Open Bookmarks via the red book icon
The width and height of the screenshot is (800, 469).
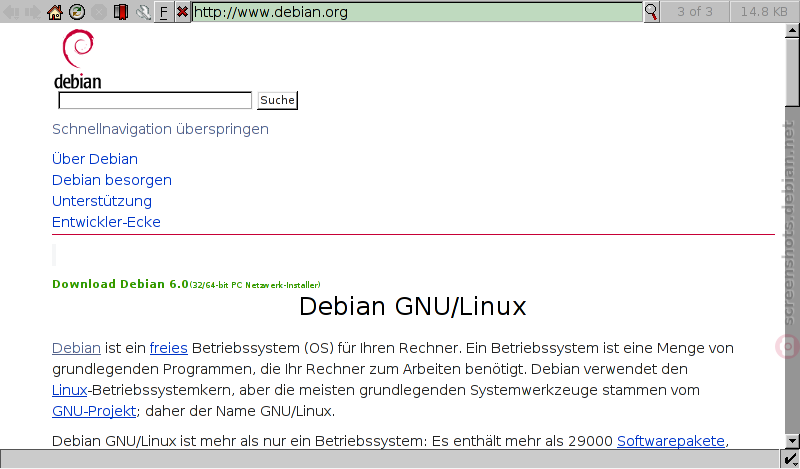click(121, 12)
